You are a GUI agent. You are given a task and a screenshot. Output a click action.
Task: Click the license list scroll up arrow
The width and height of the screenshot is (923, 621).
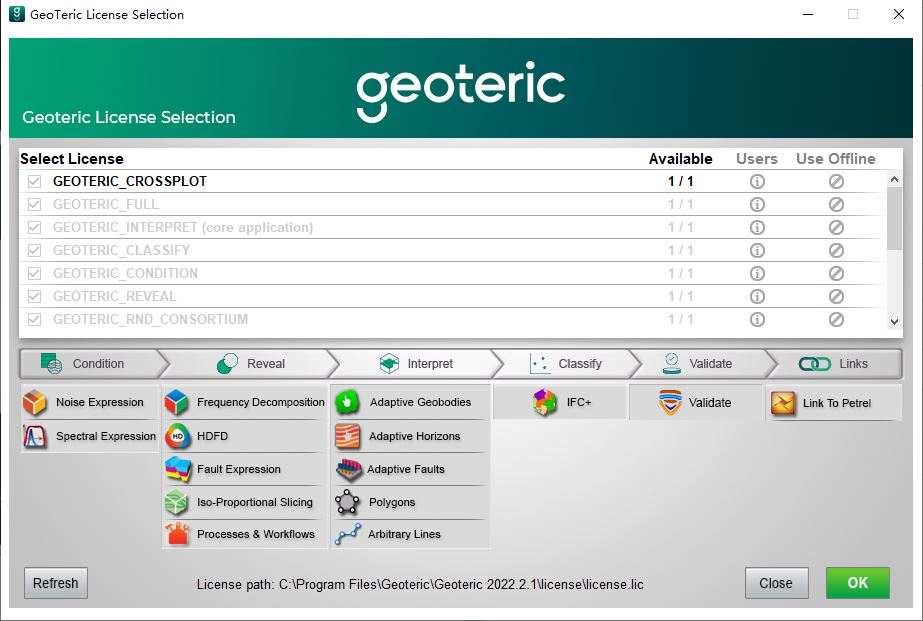point(894,179)
